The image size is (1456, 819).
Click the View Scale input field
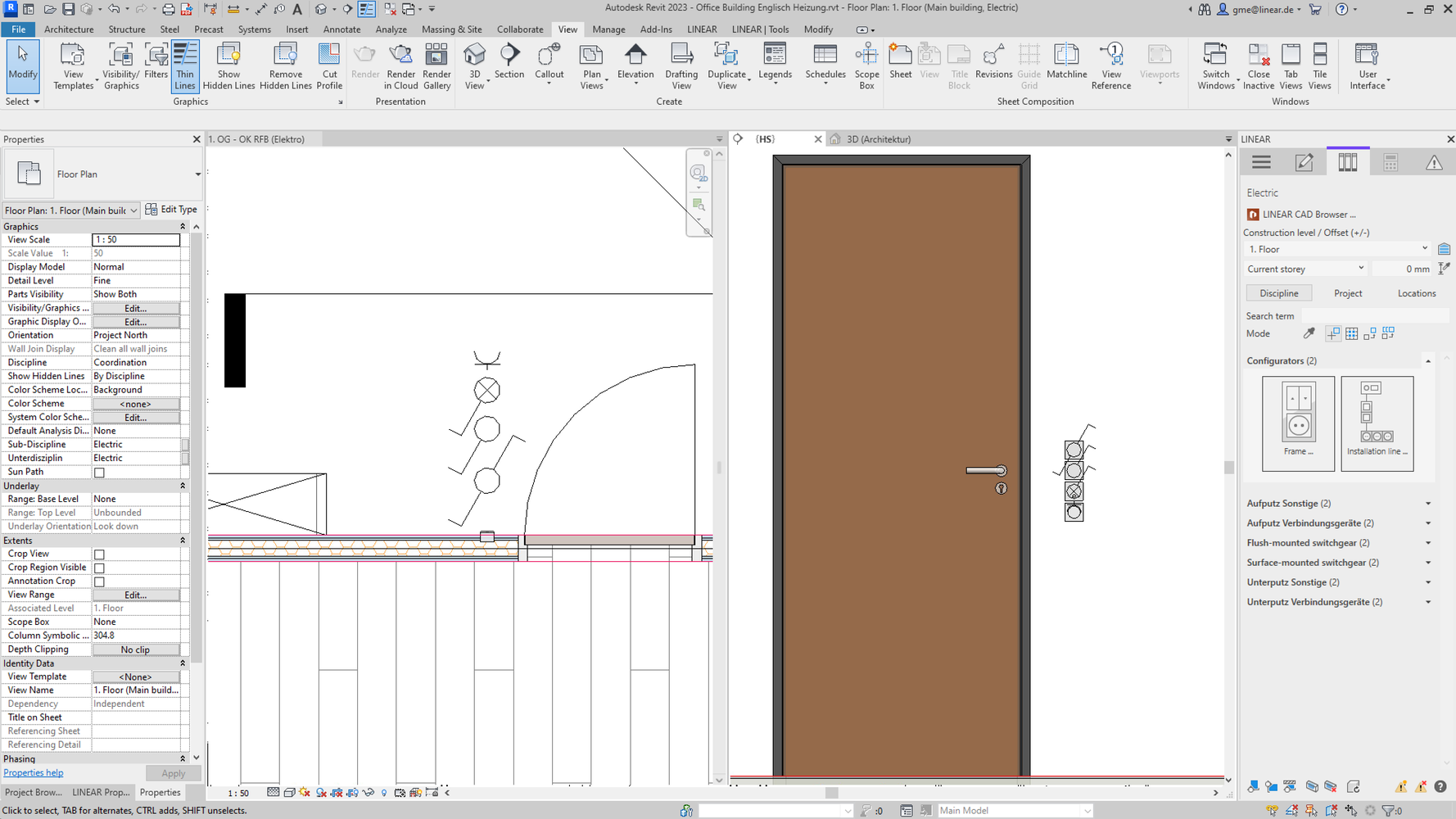tap(135, 240)
